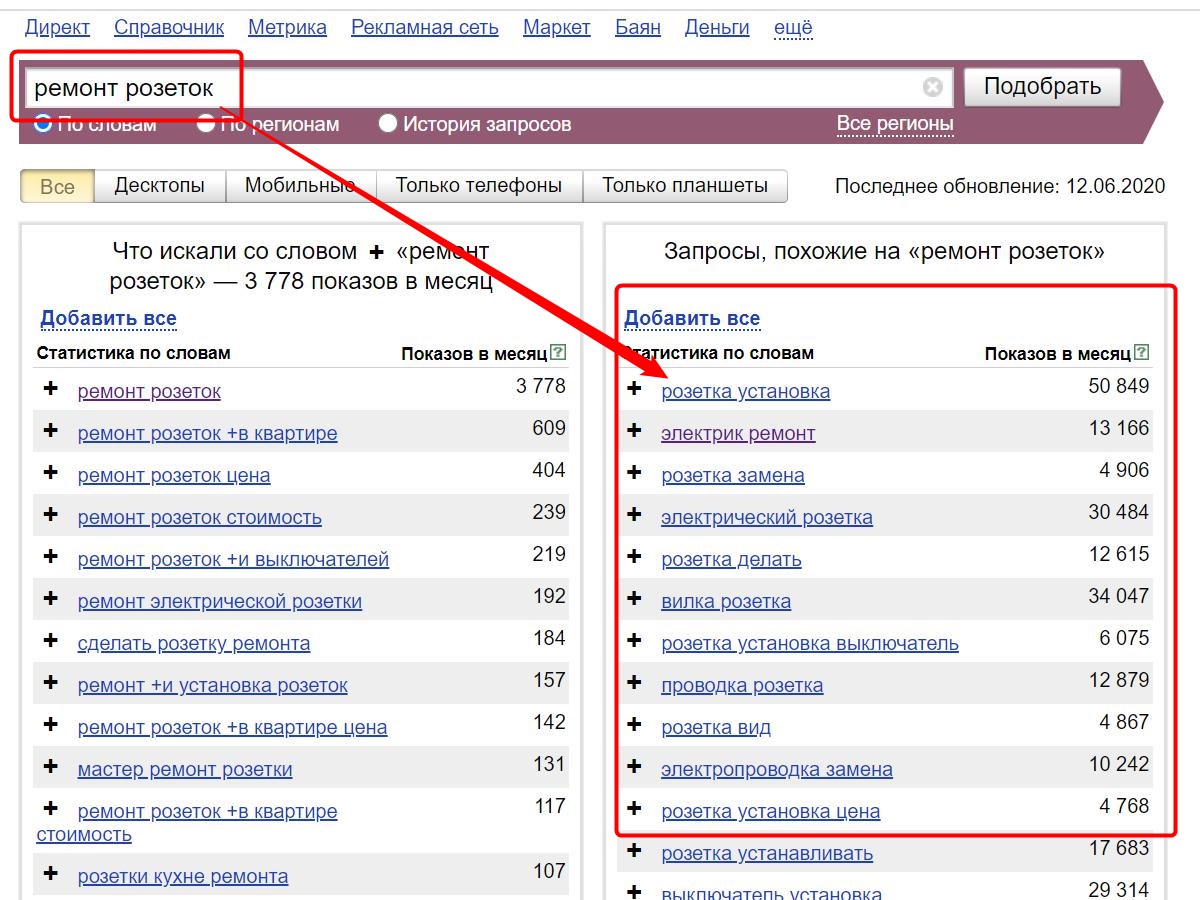This screenshot has width=1200, height=900.
Task: Open the 'электропроводка замена' query link
Action: (x=777, y=769)
